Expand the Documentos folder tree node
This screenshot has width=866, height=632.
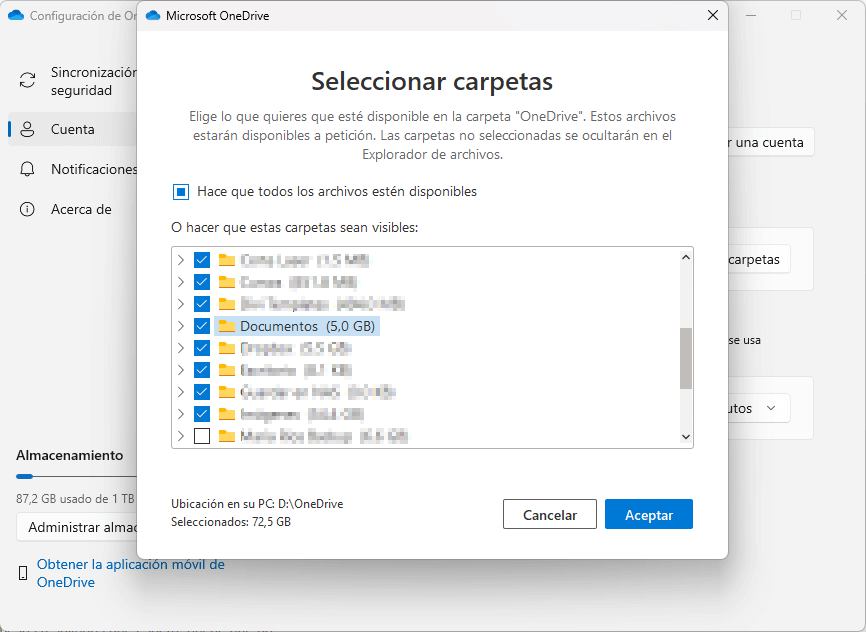(181, 326)
